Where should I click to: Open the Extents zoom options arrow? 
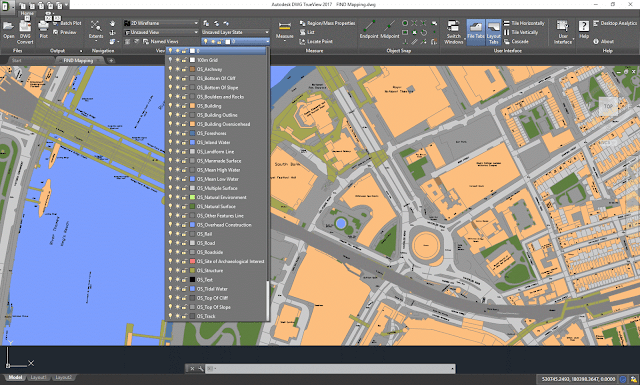[96, 41]
